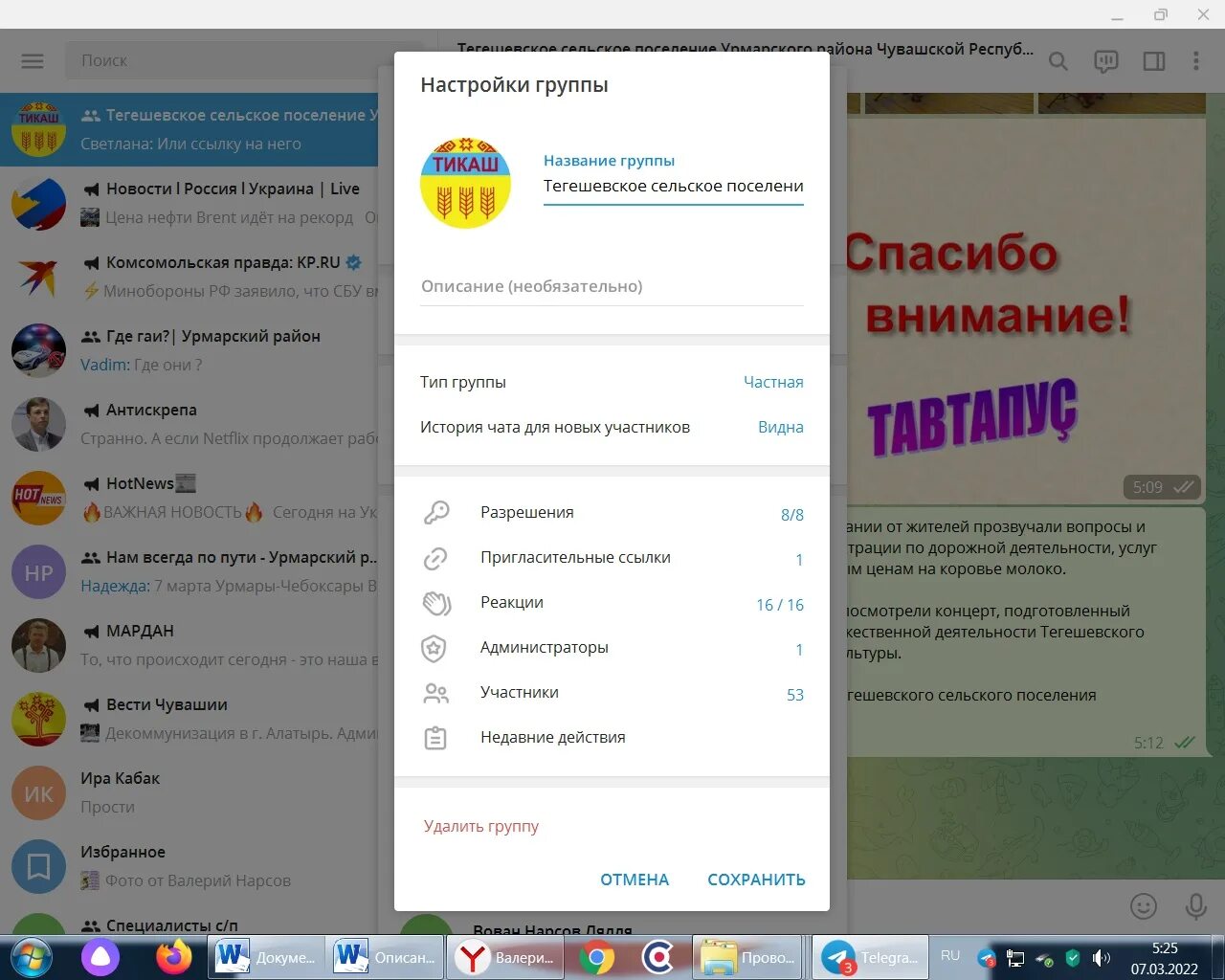Click the search icon in chat header
Image resolution: width=1225 pixels, height=980 pixels.
pos(1058,61)
